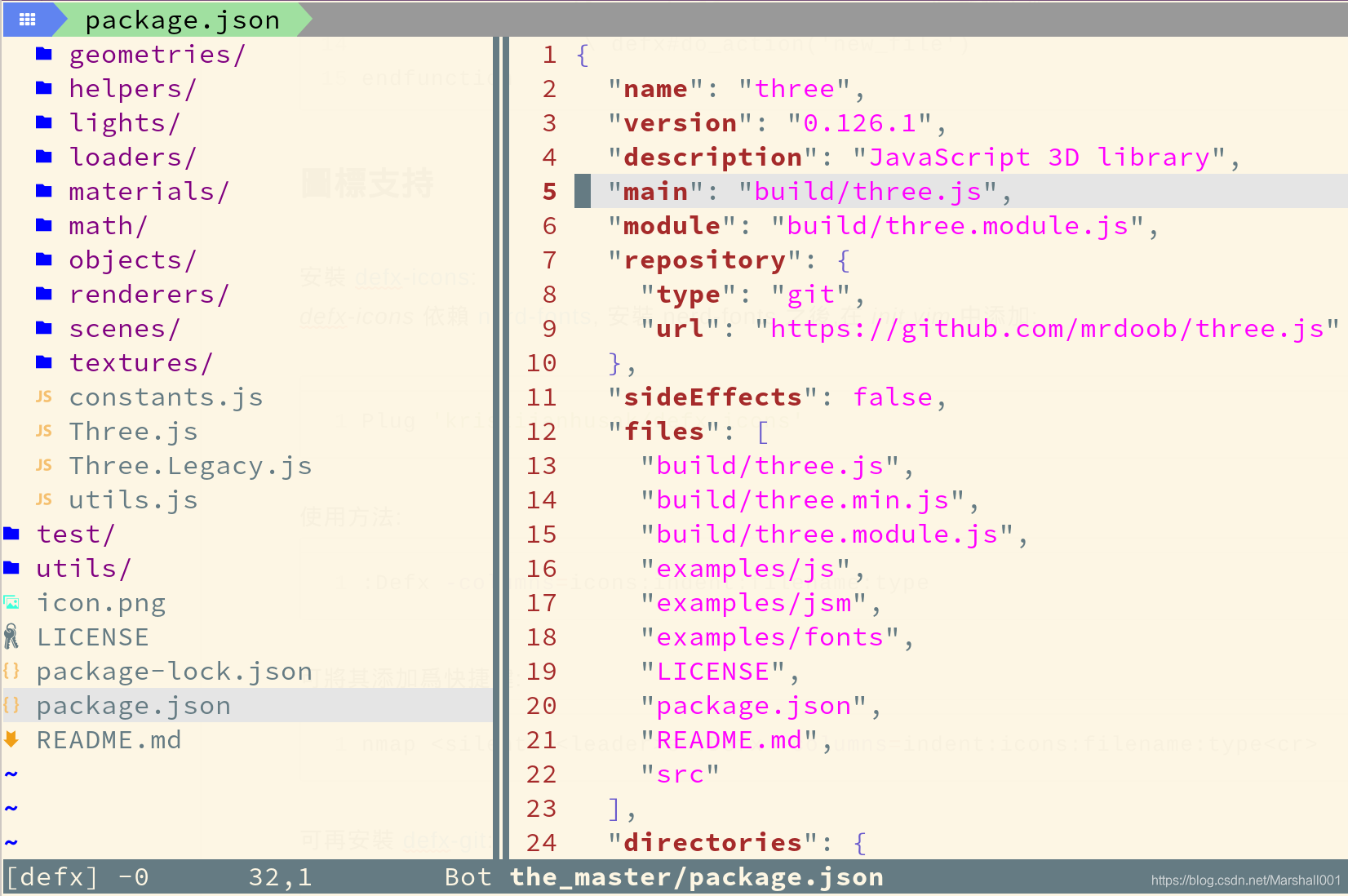
Task: Open the objects/ directory
Action: point(133,260)
